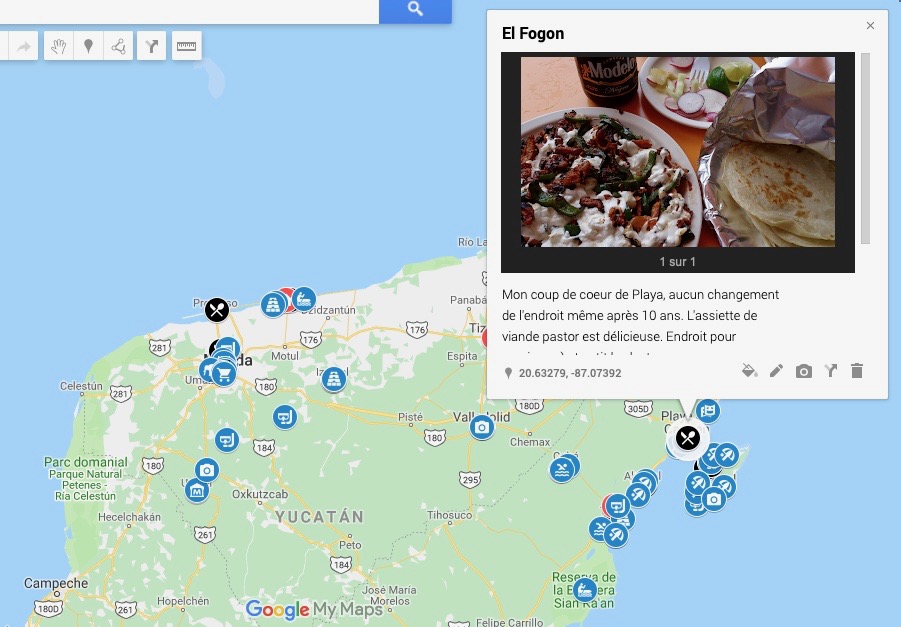The width and height of the screenshot is (901, 627).
Task: Open the style paint bucket for El Fogon
Action: click(x=749, y=371)
